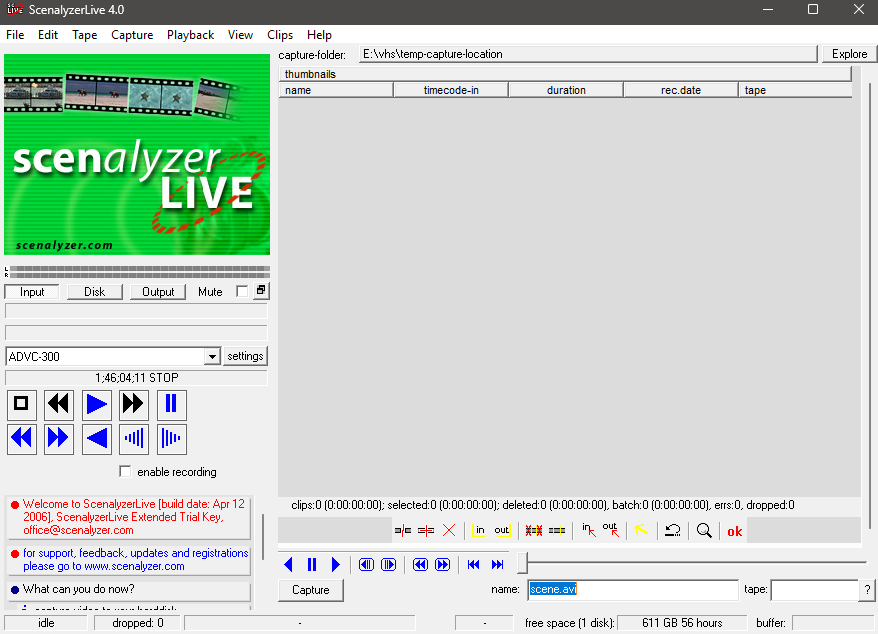Click the undo arrow icon
Image resolution: width=878 pixels, height=634 pixels.
pyautogui.click(x=673, y=531)
